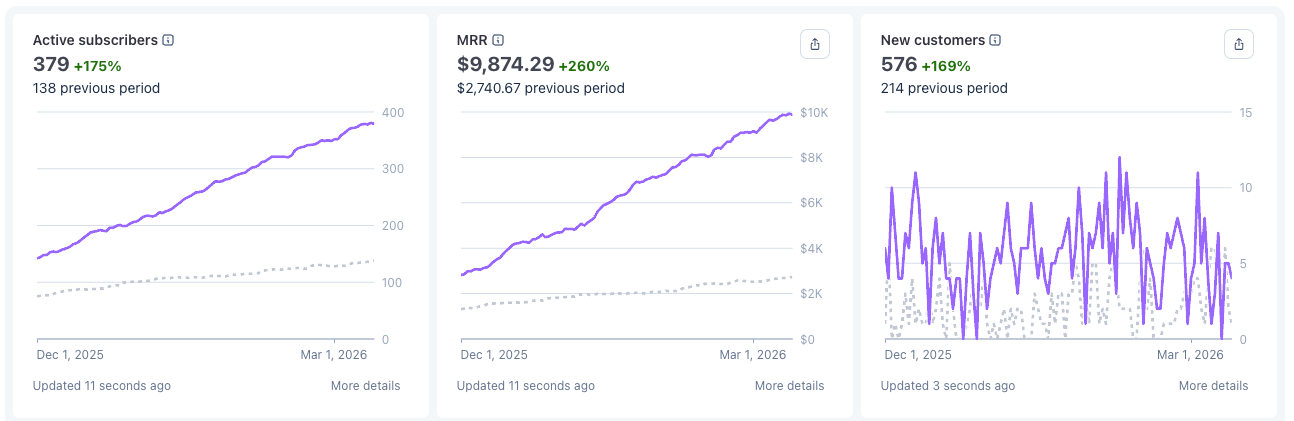Click the +169% change indicator

coord(945,66)
